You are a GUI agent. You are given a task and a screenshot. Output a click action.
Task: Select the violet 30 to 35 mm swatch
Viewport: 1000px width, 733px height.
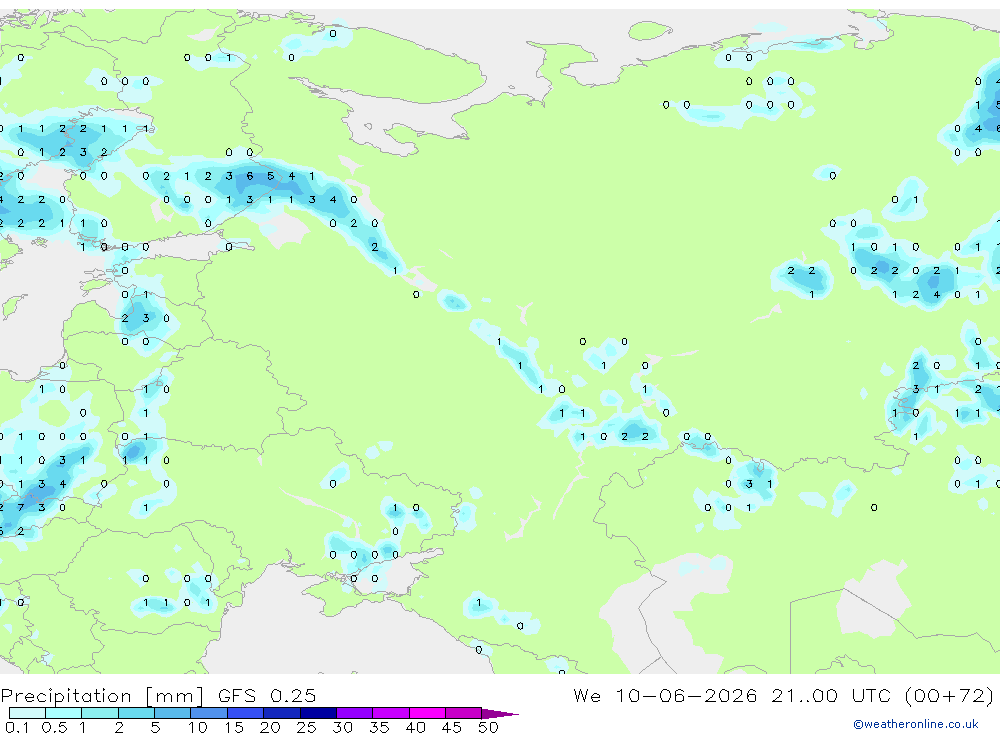(354, 713)
